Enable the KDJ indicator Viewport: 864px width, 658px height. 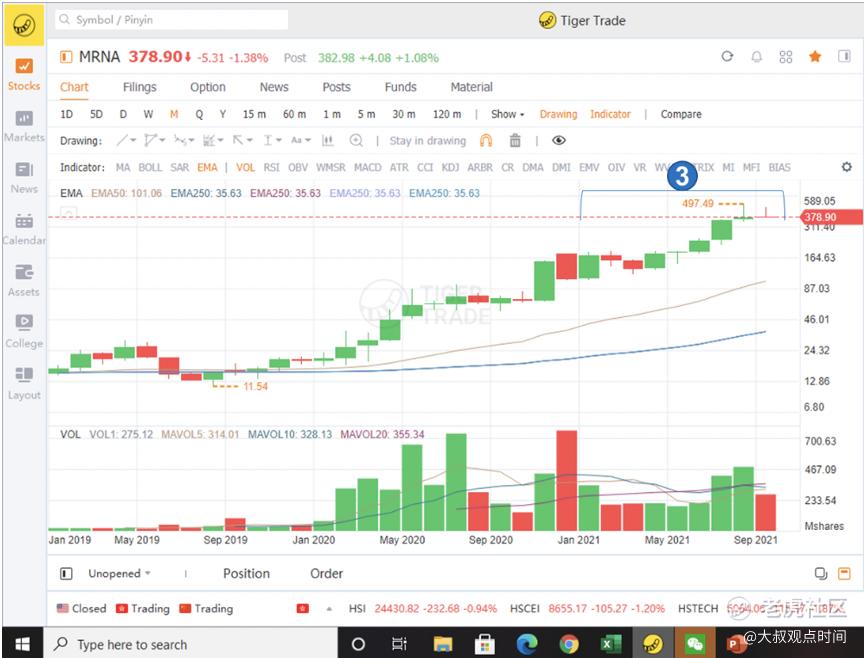450,167
